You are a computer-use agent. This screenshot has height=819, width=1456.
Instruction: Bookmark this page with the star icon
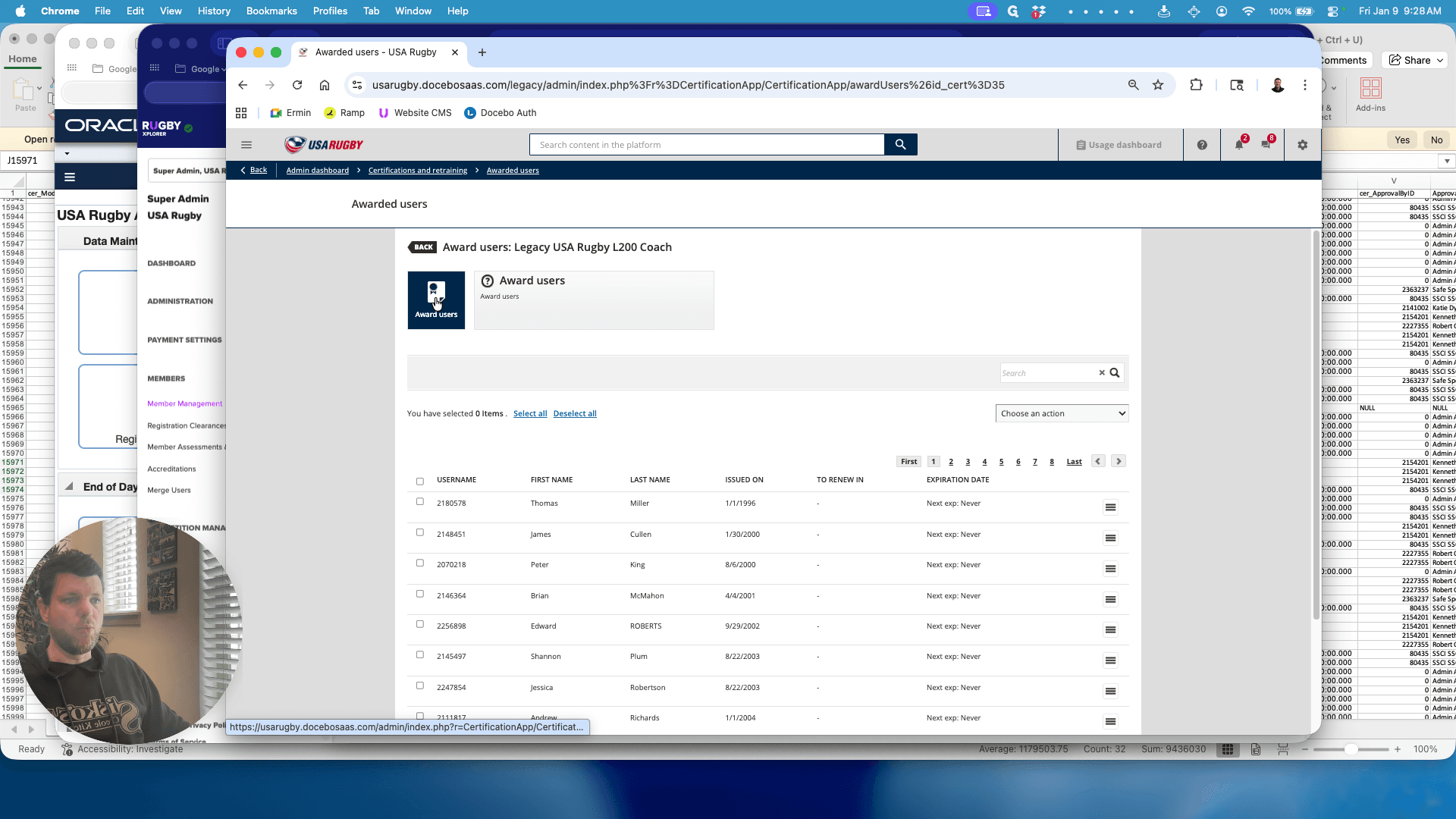click(1158, 85)
